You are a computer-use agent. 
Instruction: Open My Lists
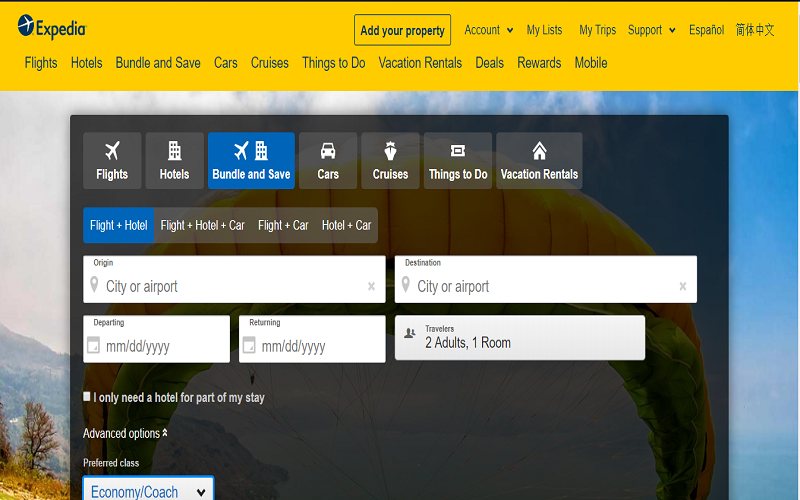coord(544,30)
